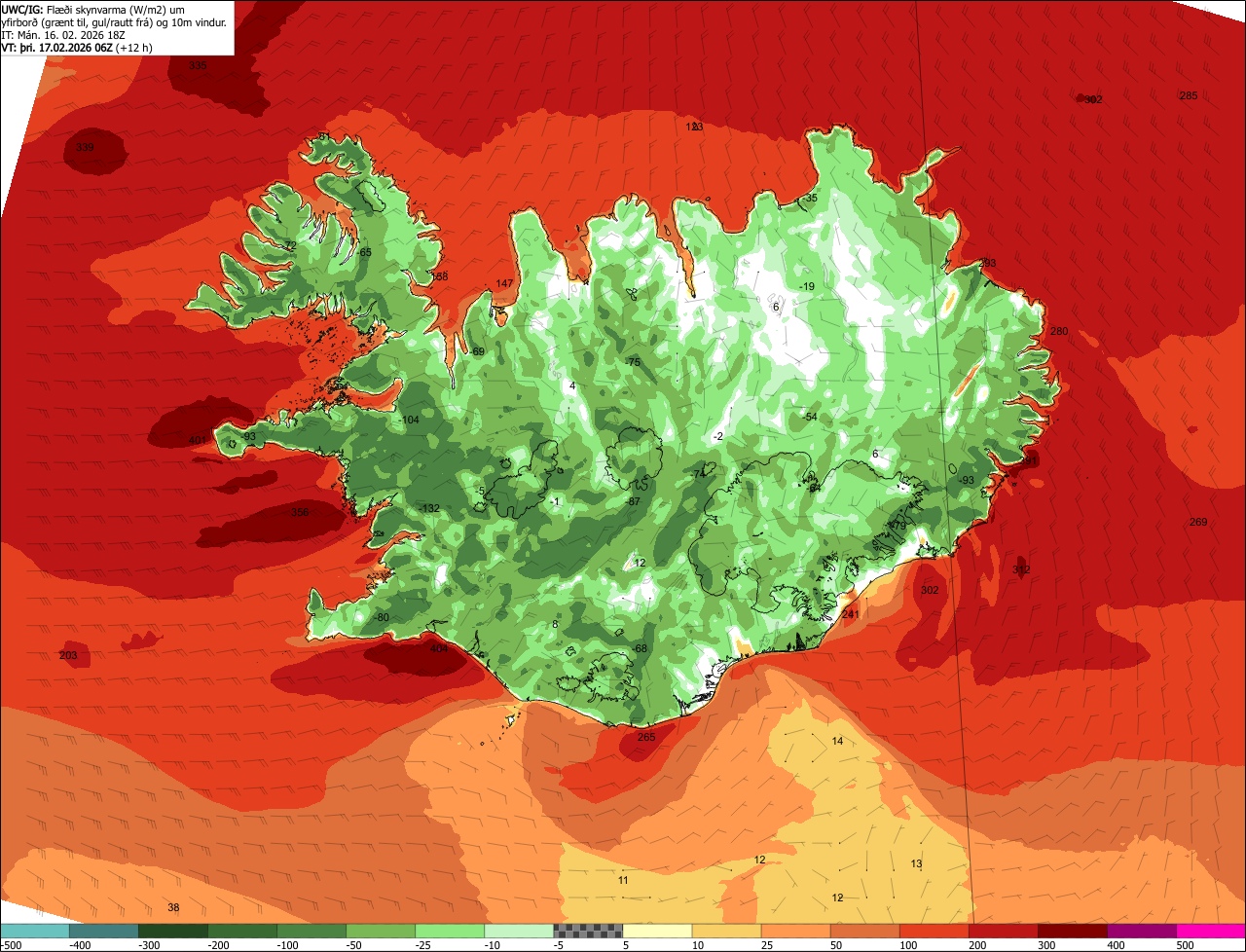
Task: Click the '13' value in the southeast sea
Action: point(916,864)
